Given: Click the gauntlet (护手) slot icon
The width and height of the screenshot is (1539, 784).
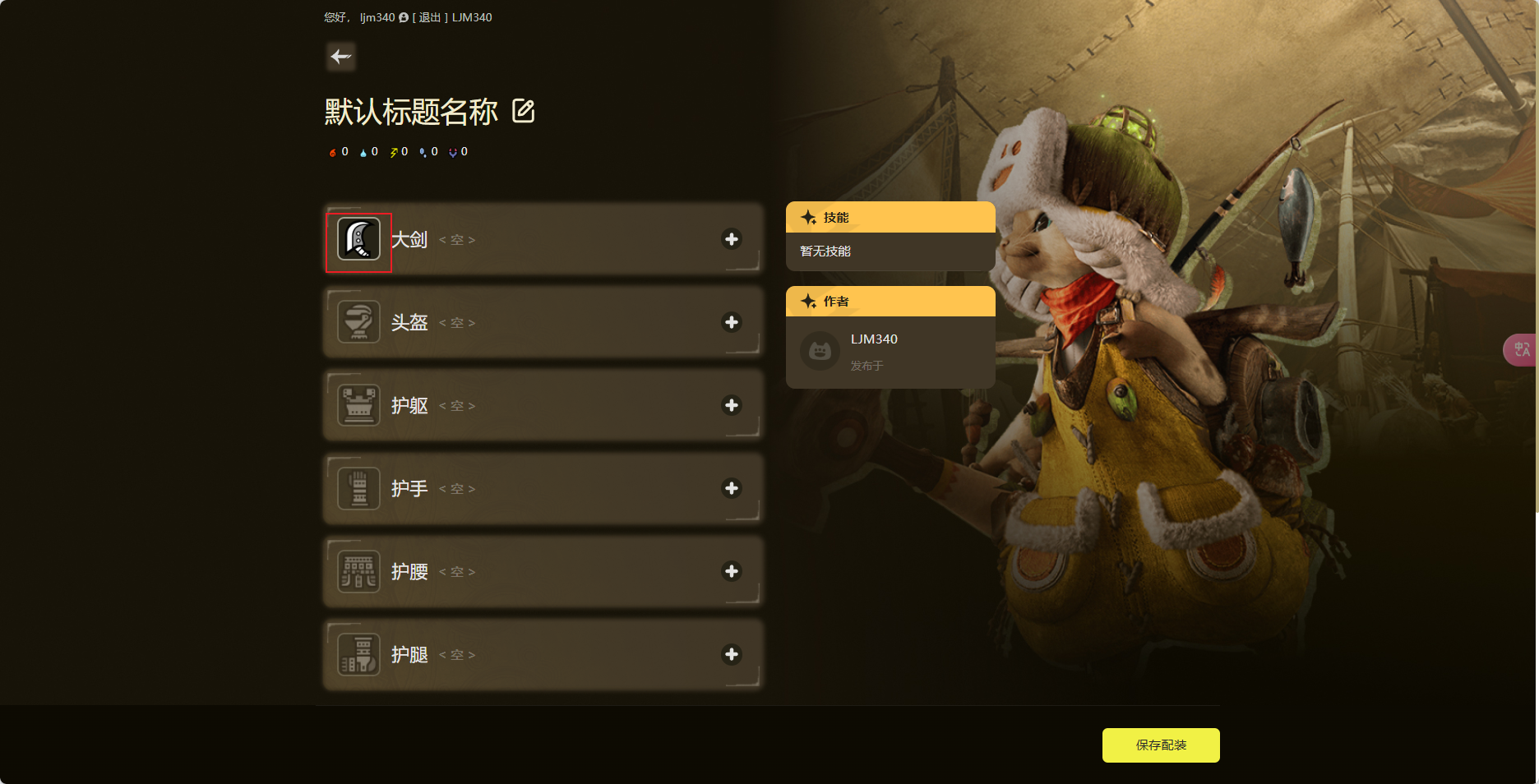Looking at the screenshot, I should [359, 488].
